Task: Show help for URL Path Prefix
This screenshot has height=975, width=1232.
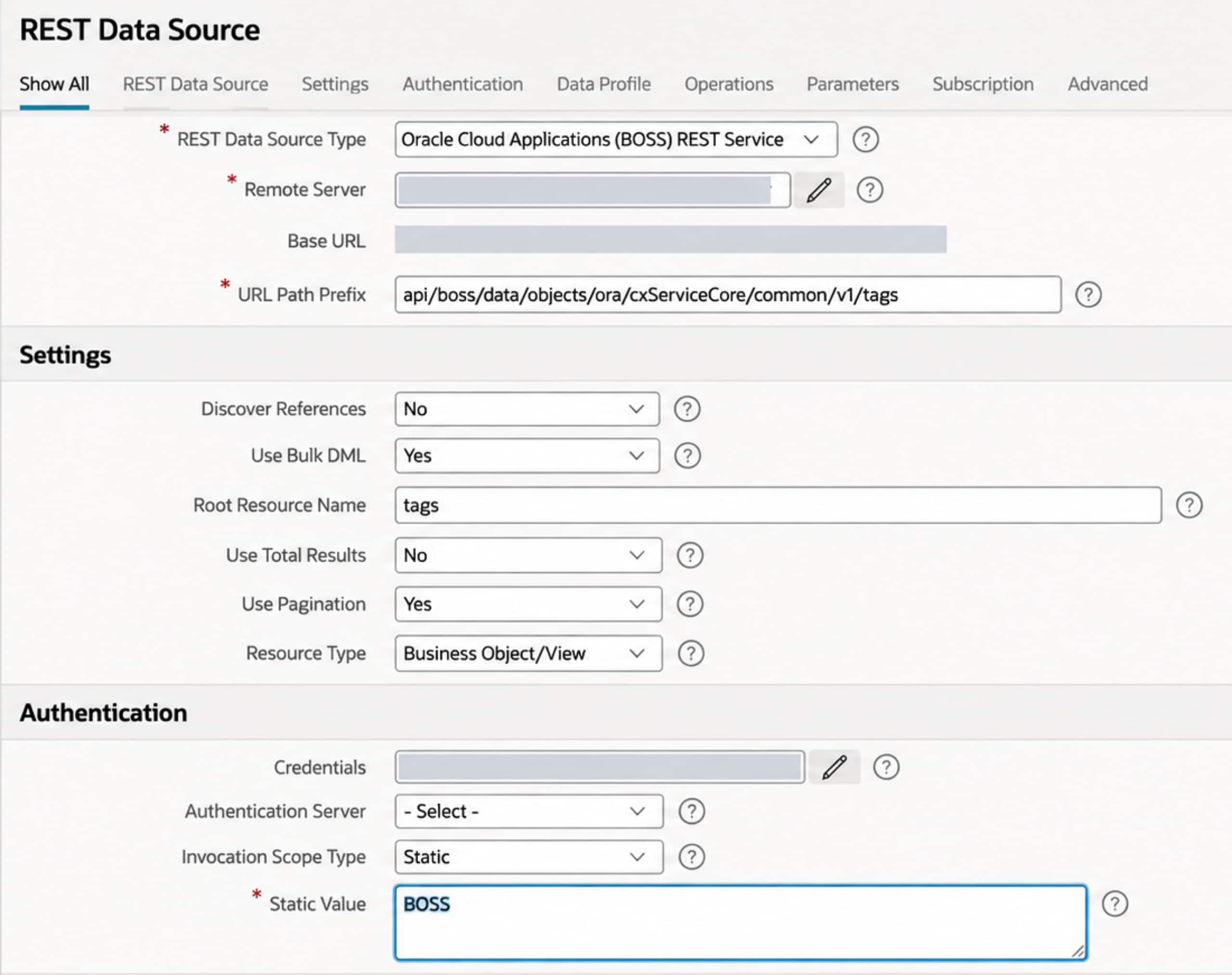Action: coord(1088,294)
